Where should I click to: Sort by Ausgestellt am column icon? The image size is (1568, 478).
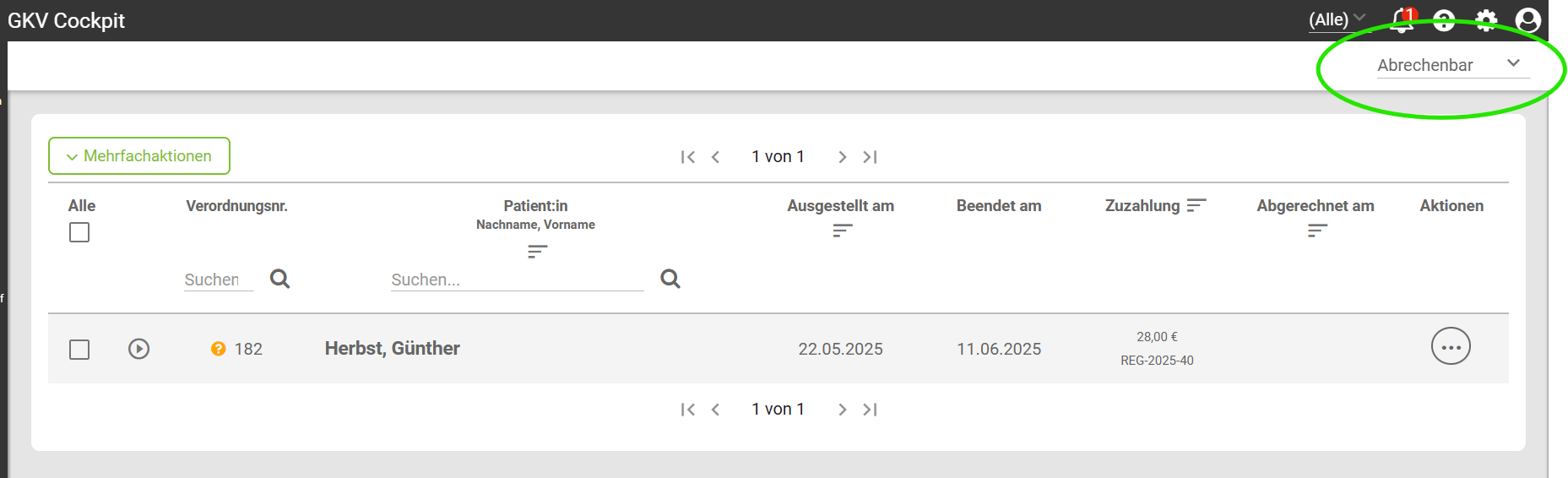pos(843,230)
